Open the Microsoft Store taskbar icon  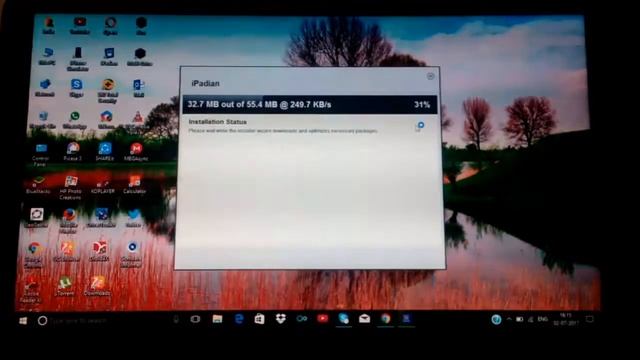259,319
